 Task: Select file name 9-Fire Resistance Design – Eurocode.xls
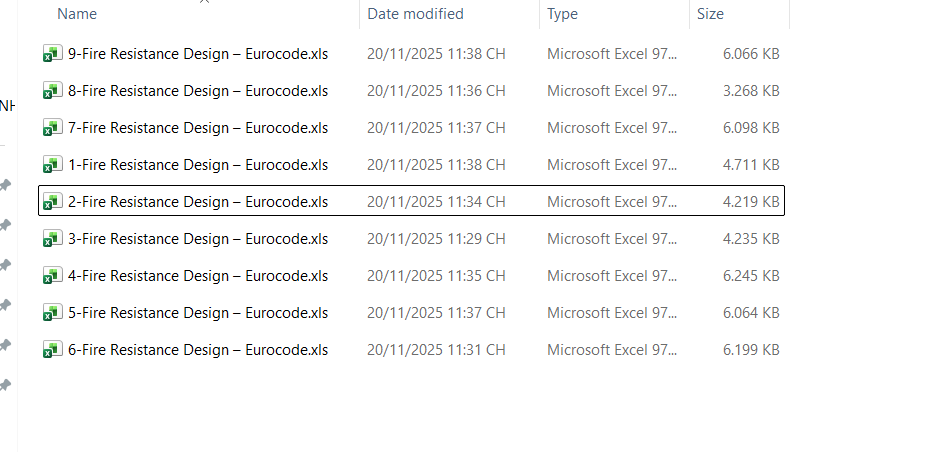point(198,54)
